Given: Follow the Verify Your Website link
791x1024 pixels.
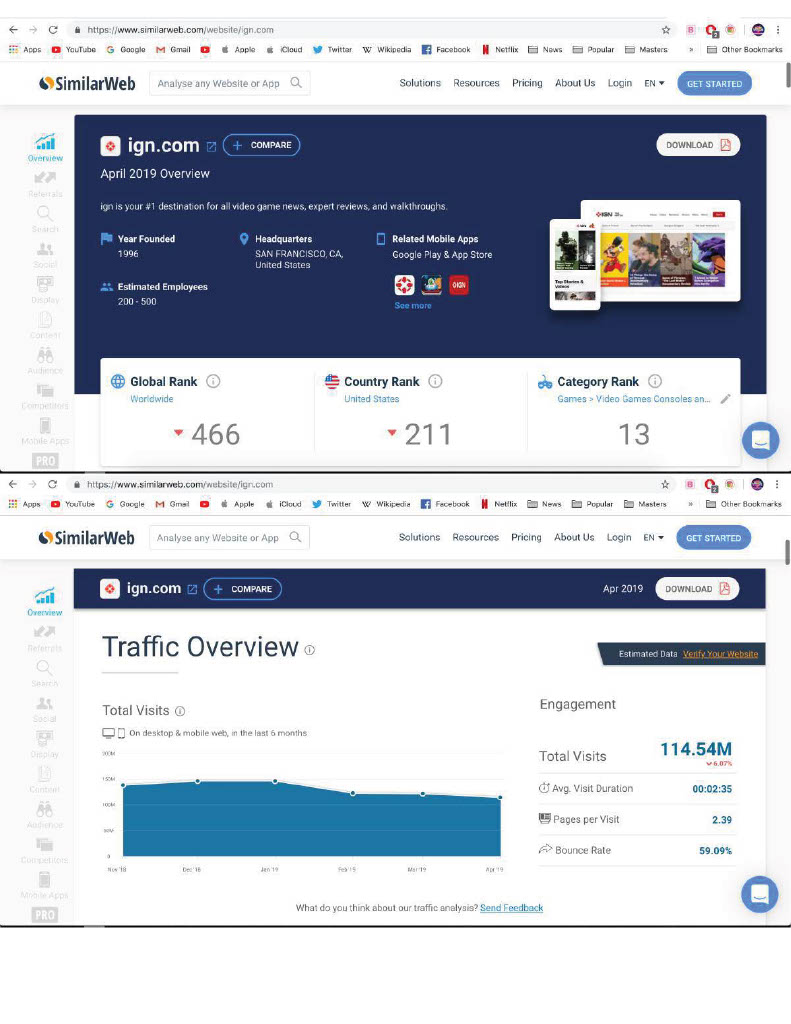Looking at the screenshot, I should (720, 654).
